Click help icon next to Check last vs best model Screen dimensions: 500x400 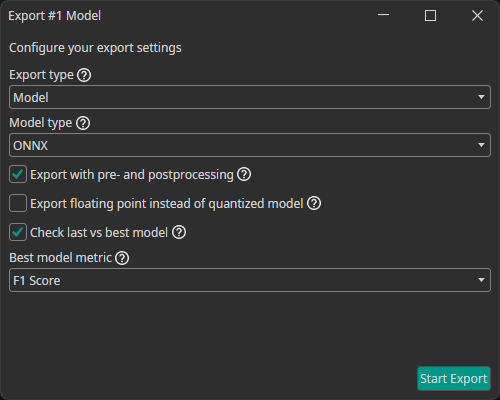[x=179, y=232]
